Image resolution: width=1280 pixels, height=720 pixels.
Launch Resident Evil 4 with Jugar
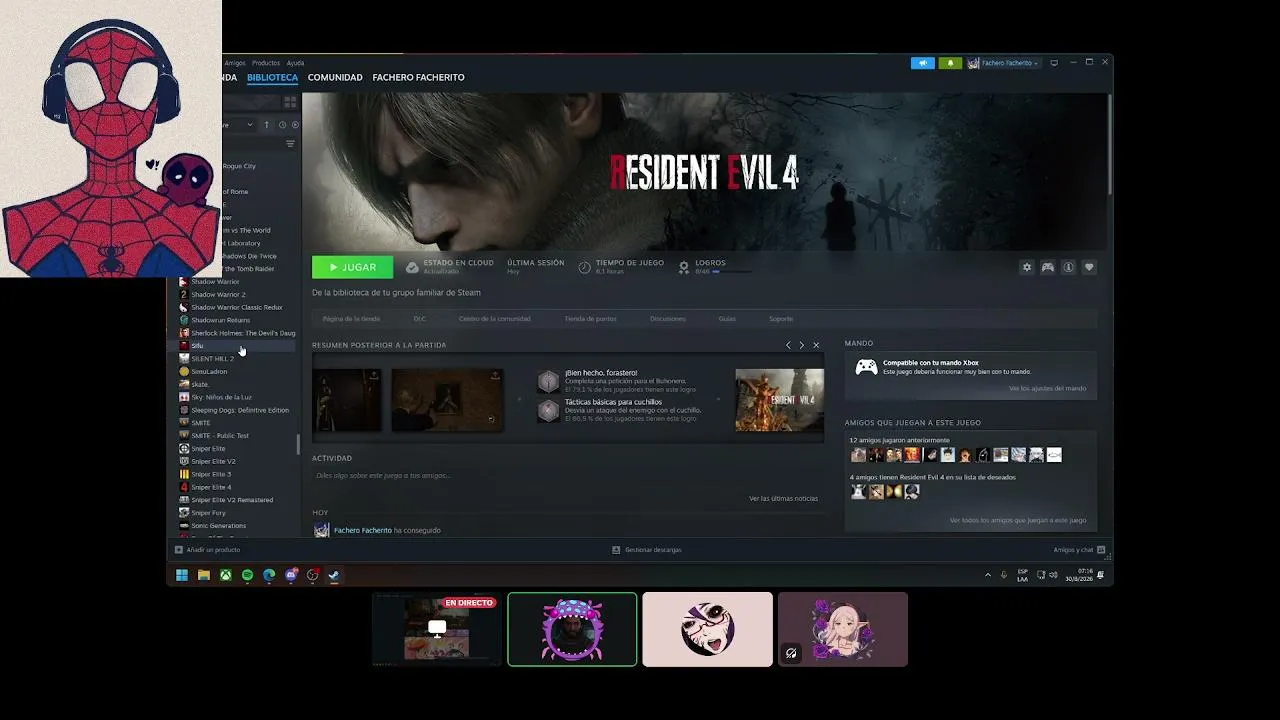(352, 267)
